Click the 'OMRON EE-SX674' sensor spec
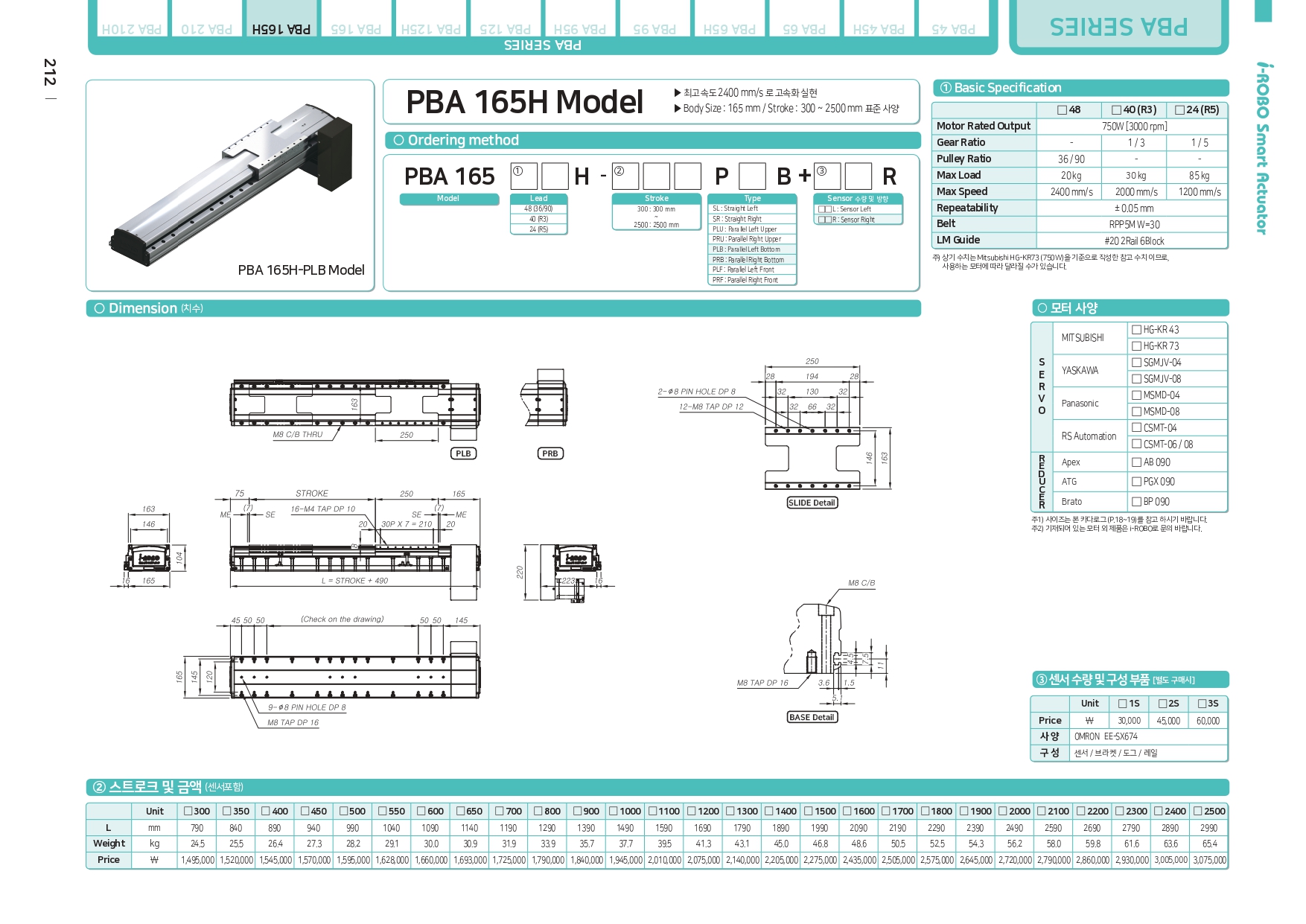Screen dimensions: 1306x924 [1106, 736]
